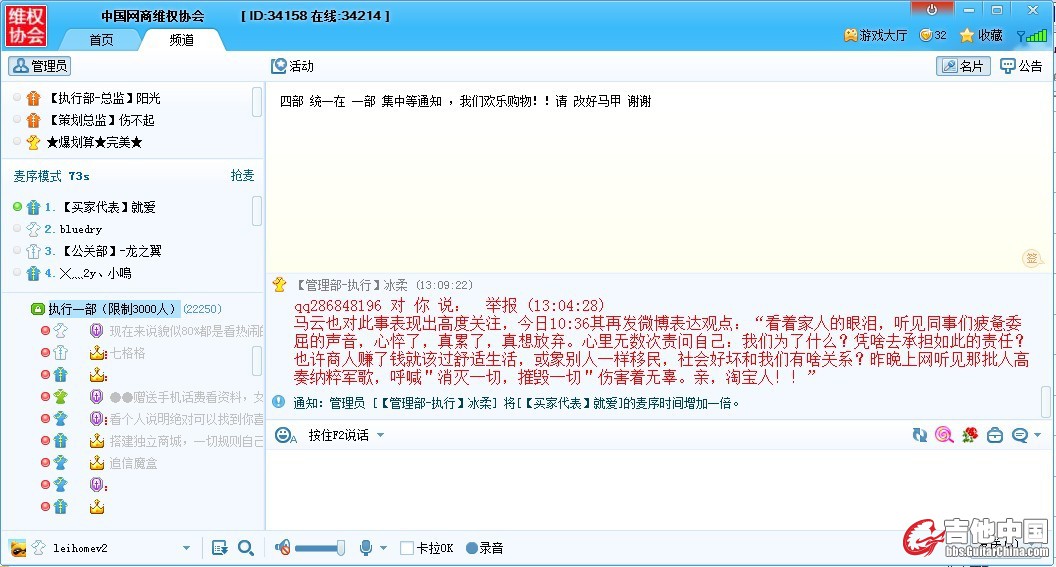Send a rose flower gift
Screen dimensions: 1056x567
point(970,436)
